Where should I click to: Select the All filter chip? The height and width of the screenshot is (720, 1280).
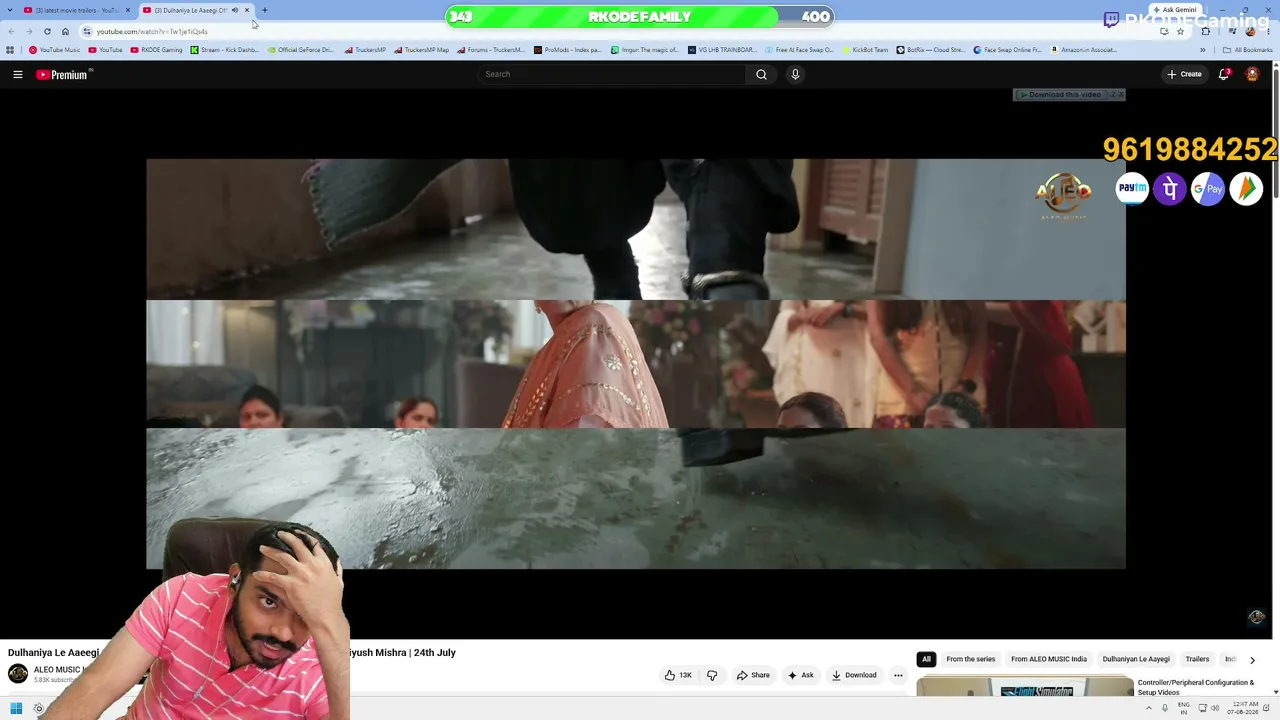926,659
